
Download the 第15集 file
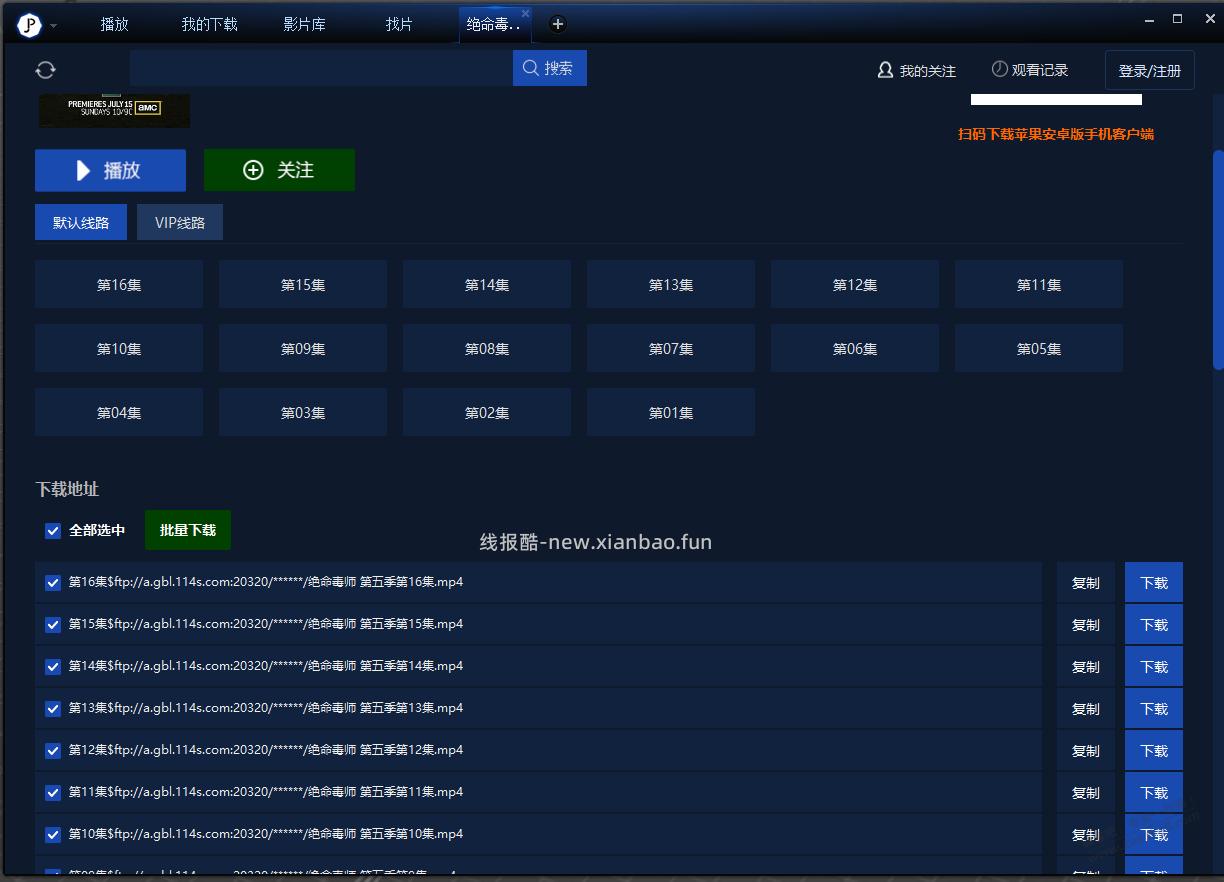1154,625
